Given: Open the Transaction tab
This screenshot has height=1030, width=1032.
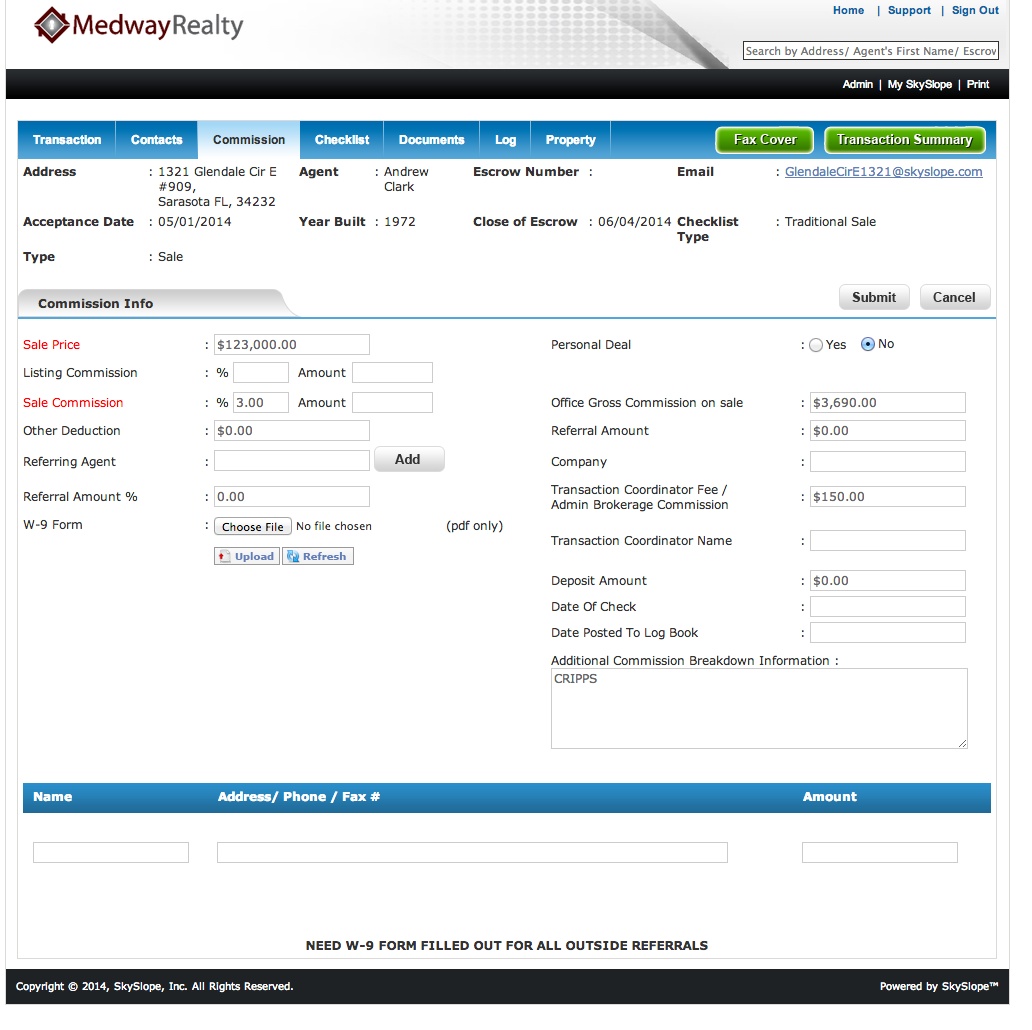Looking at the screenshot, I should [67, 140].
